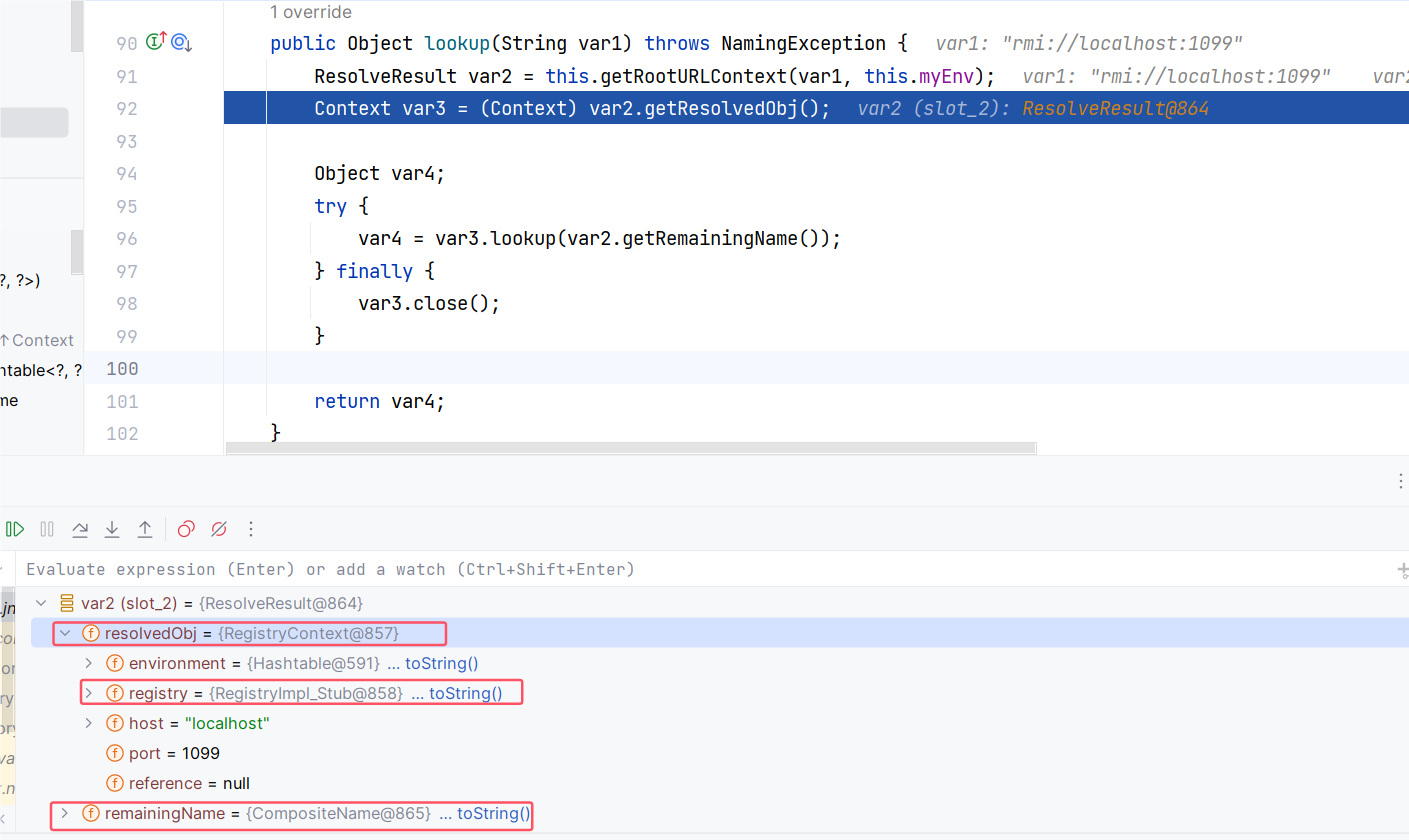Click the "1 override" inlay hint
1409x840 pixels.
coord(311,12)
